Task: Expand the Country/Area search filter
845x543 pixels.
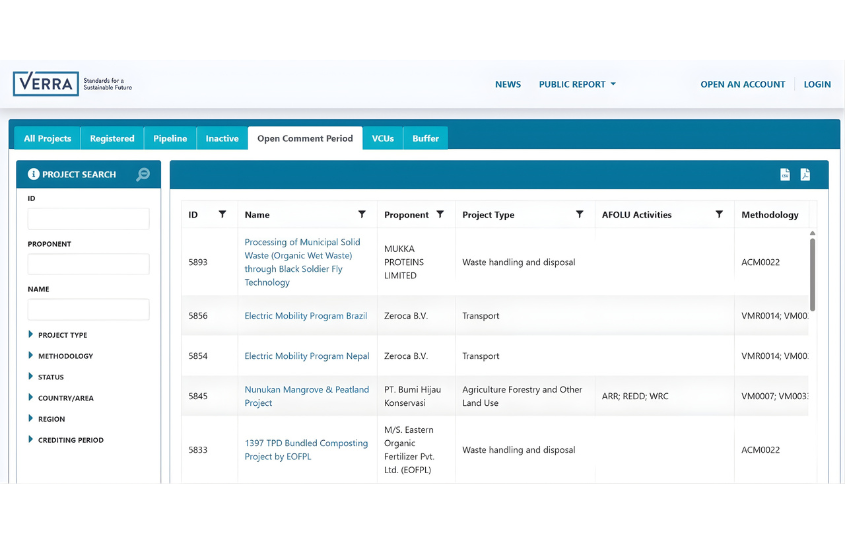Action: [x=65, y=398]
